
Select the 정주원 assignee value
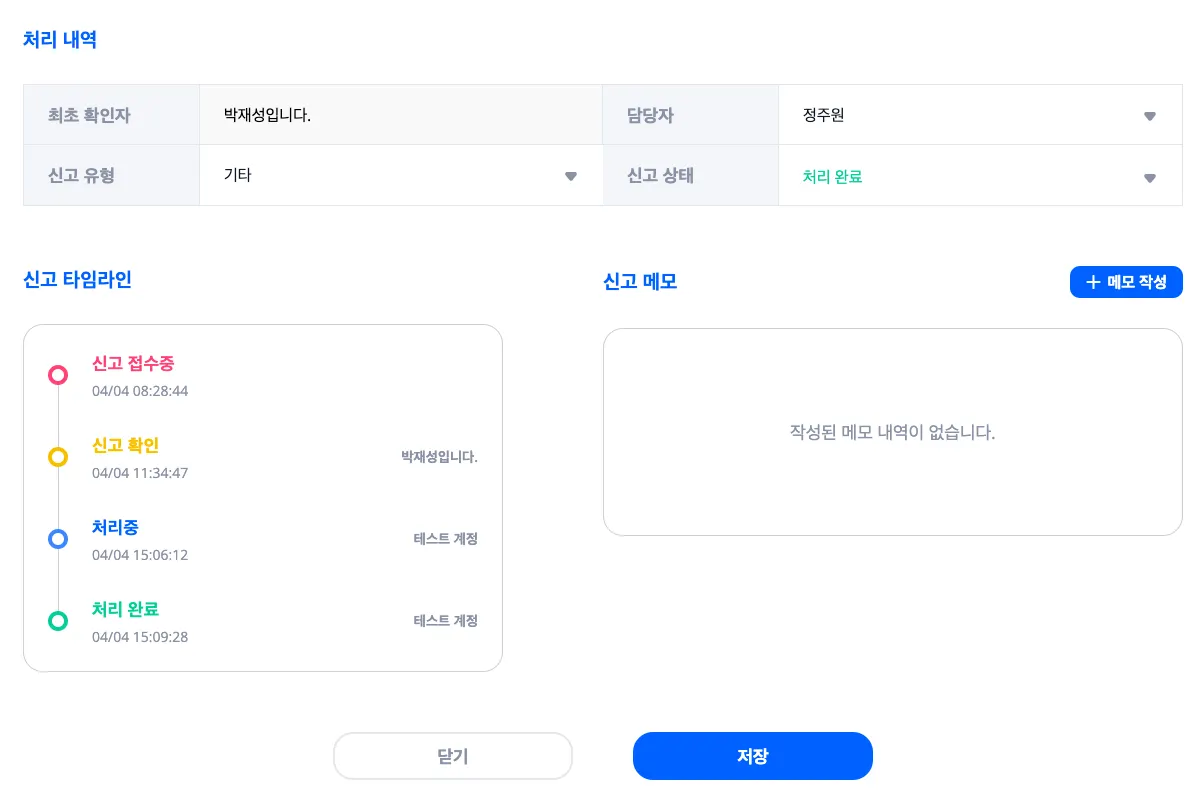823,115
